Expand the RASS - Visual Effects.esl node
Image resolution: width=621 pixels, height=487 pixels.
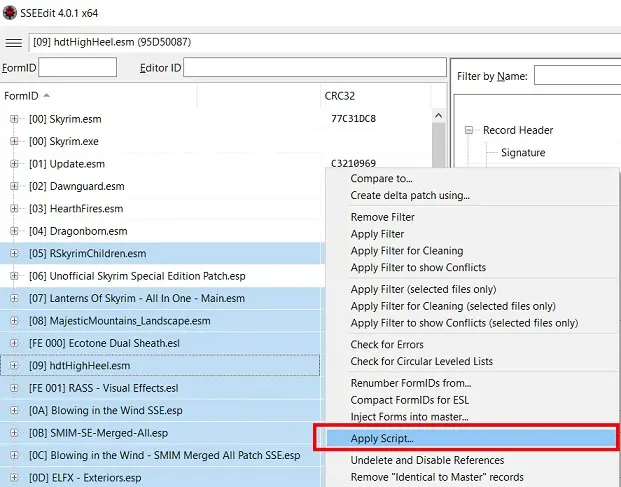(14, 388)
